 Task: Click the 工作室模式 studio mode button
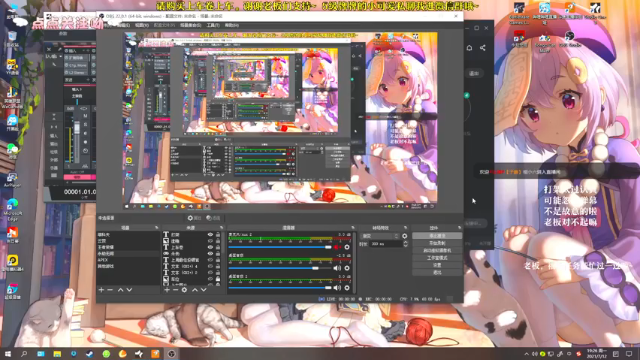point(437,258)
